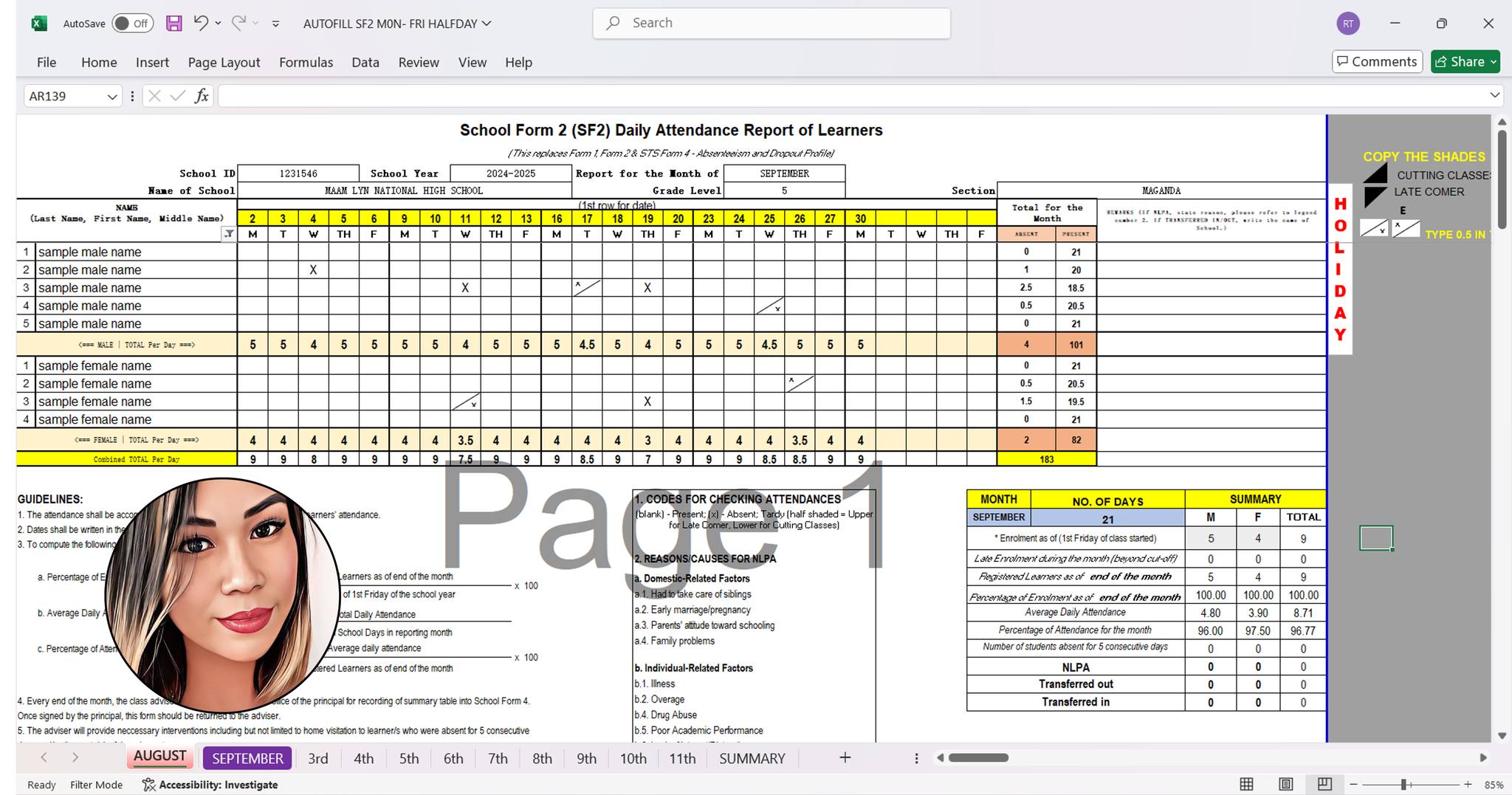Image resolution: width=1512 pixels, height=795 pixels.
Task: Switch to the 11th sheet tab
Action: click(682, 758)
